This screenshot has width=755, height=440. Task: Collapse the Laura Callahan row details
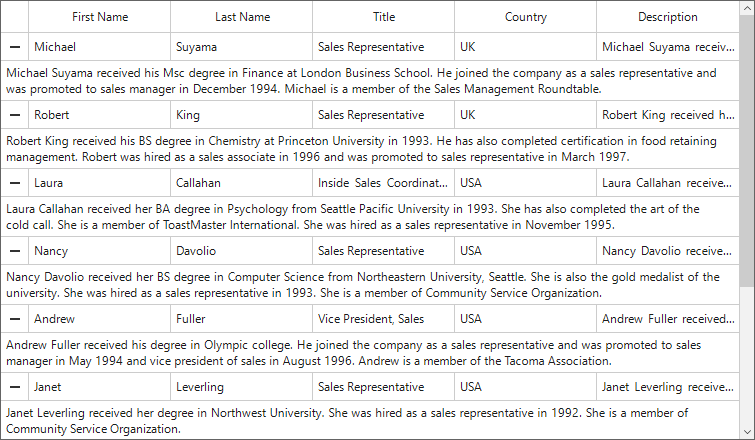pos(15,182)
